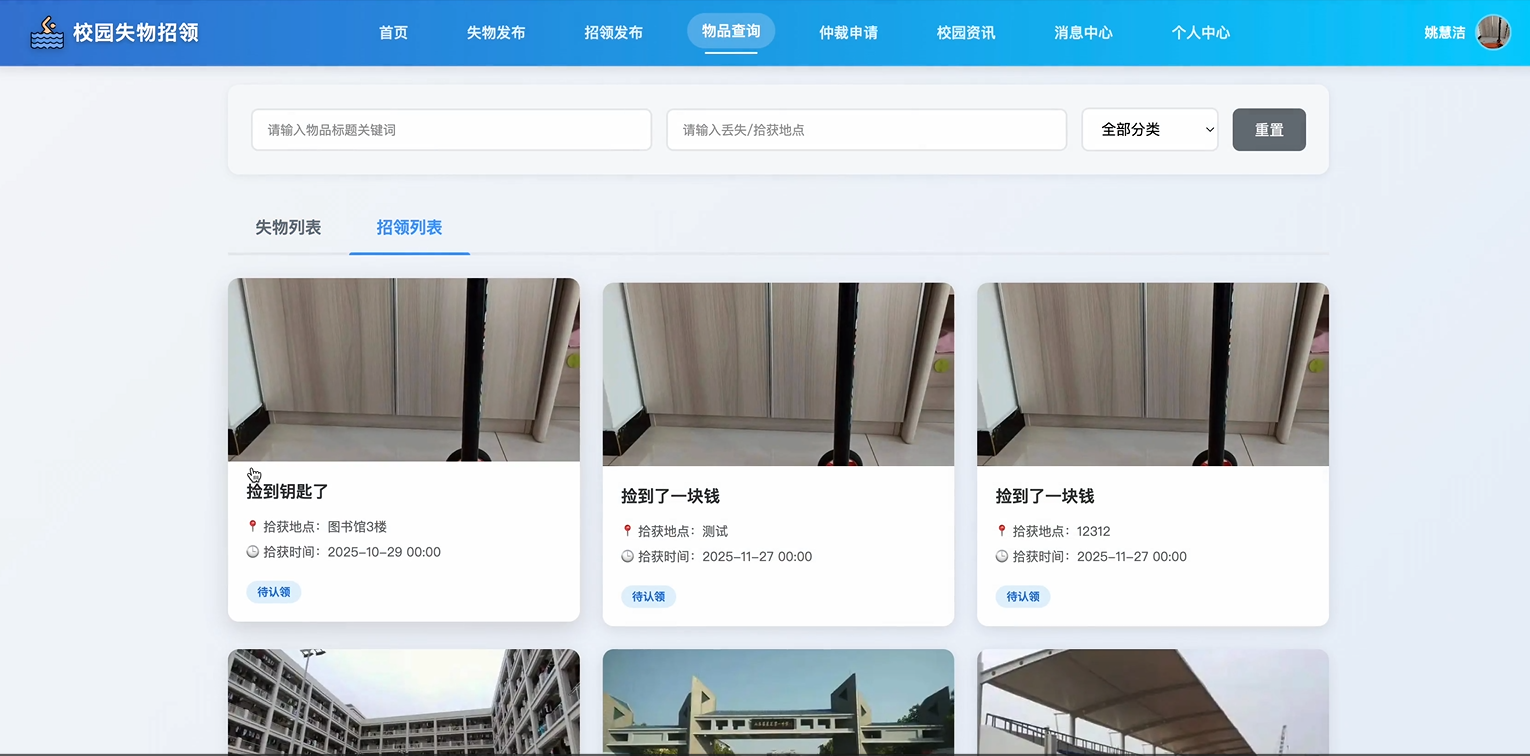The width and height of the screenshot is (1530, 756).
Task: Open the 全部分类 category dropdown
Action: (1149, 129)
